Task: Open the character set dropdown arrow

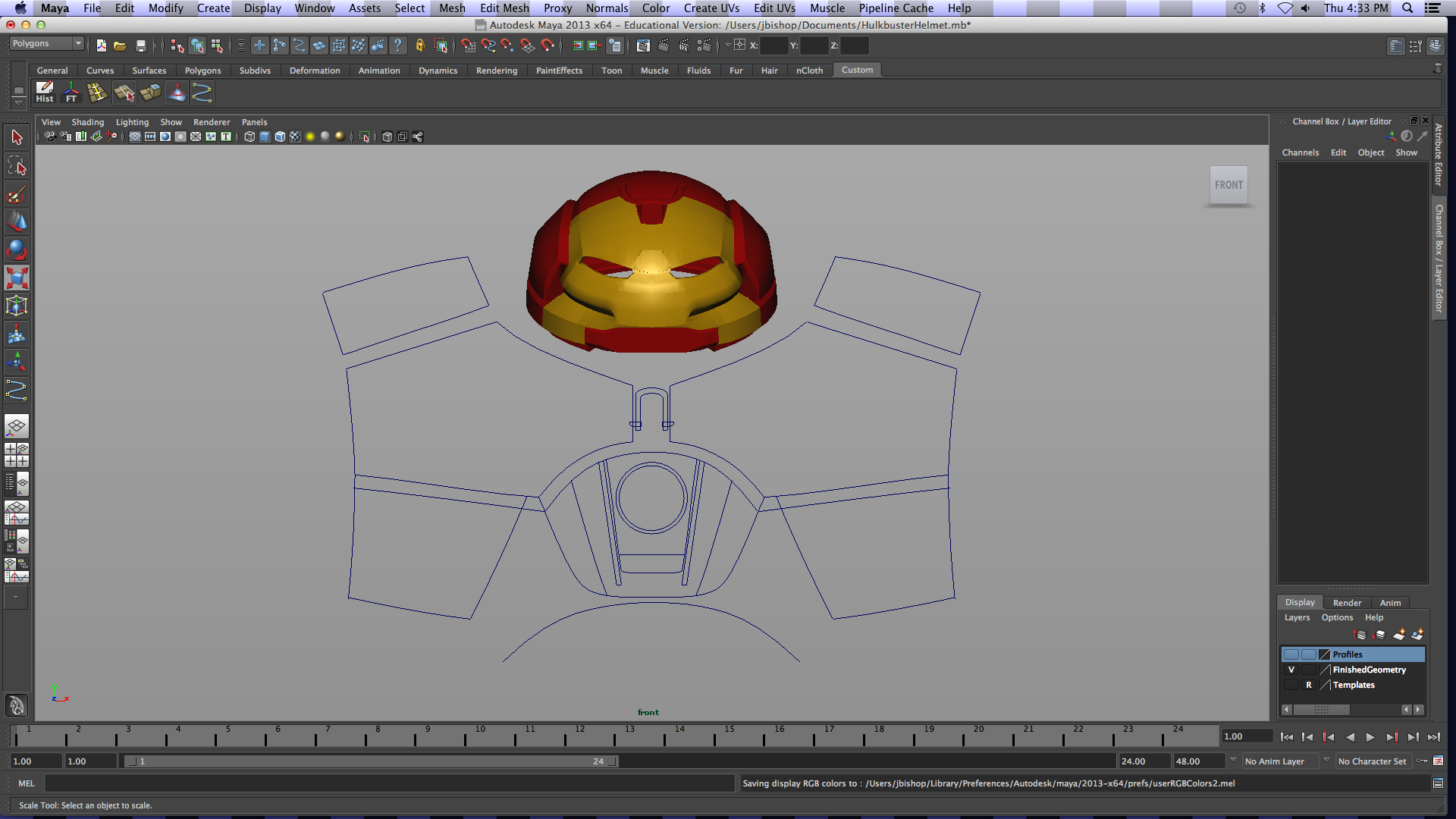Action: point(1326,760)
